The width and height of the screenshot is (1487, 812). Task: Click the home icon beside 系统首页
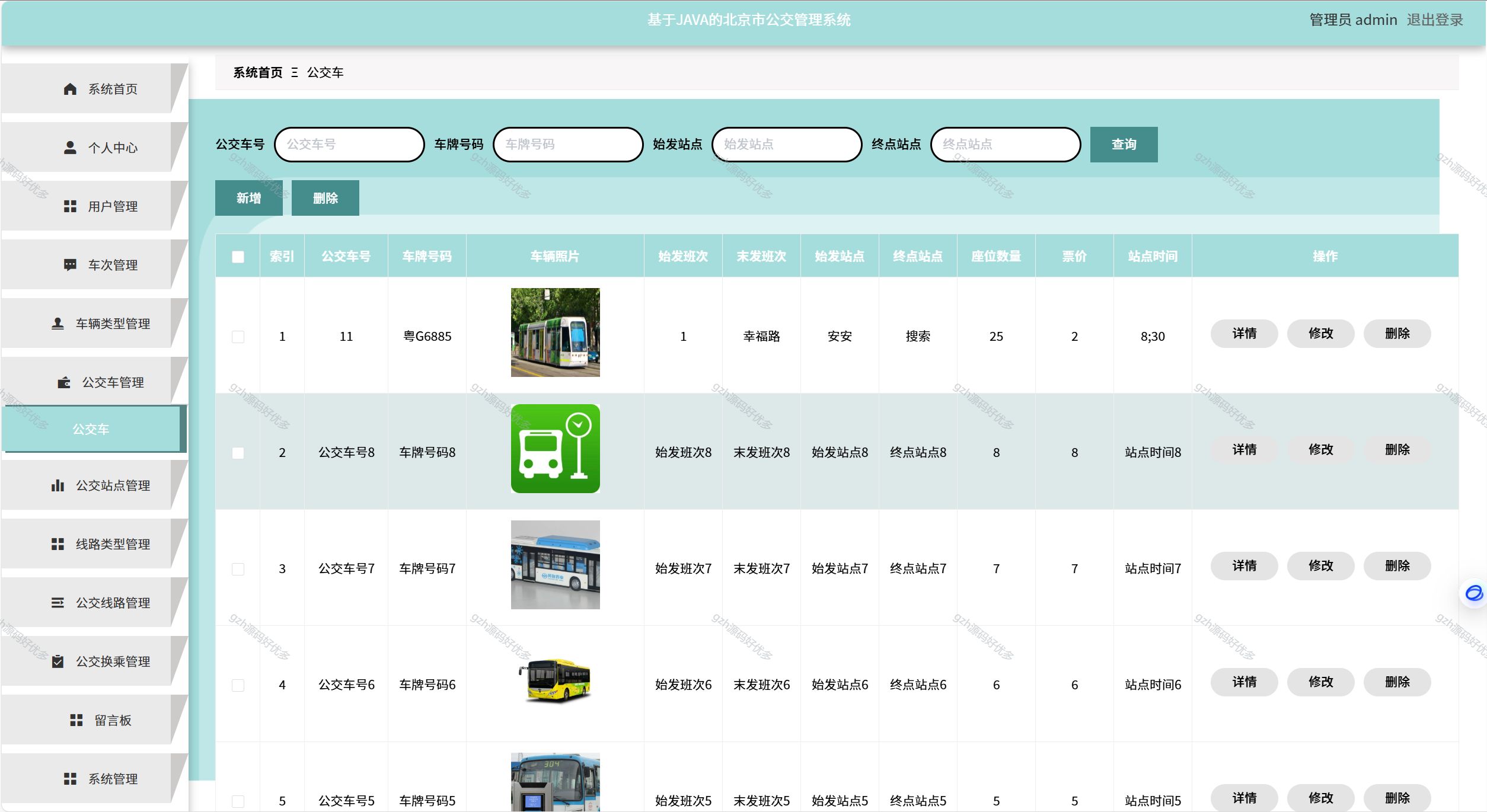(x=70, y=89)
